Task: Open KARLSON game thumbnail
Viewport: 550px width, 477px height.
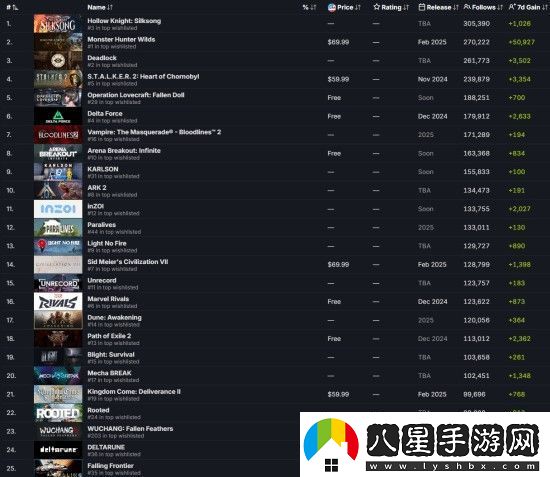Action: point(58,172)
